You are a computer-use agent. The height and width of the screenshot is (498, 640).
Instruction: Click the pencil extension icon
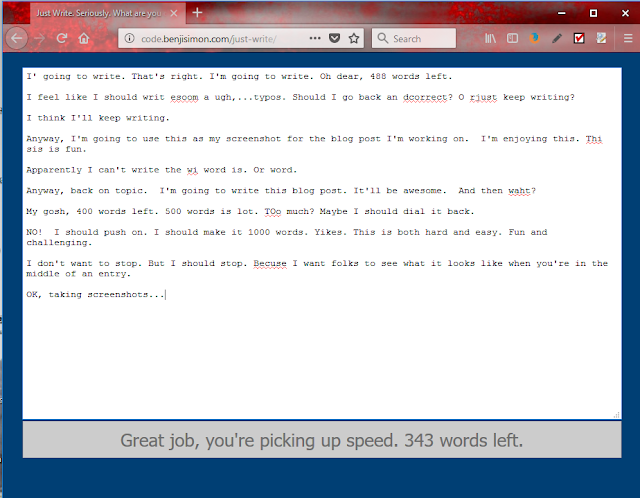(557, 38)
